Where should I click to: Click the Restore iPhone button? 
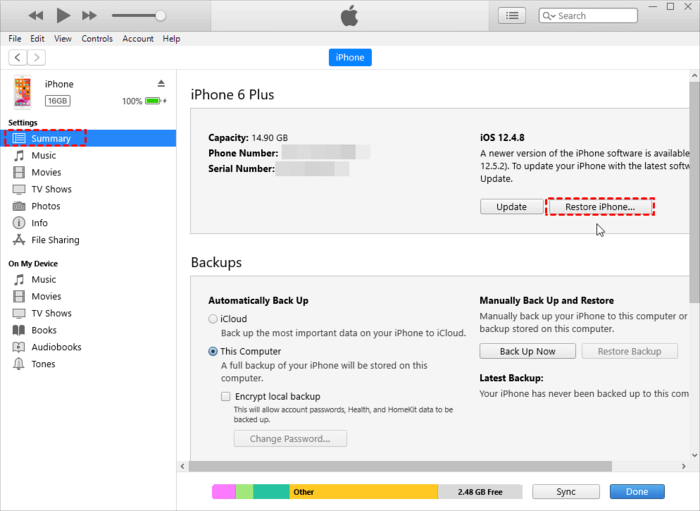click(x=600, y=207)
